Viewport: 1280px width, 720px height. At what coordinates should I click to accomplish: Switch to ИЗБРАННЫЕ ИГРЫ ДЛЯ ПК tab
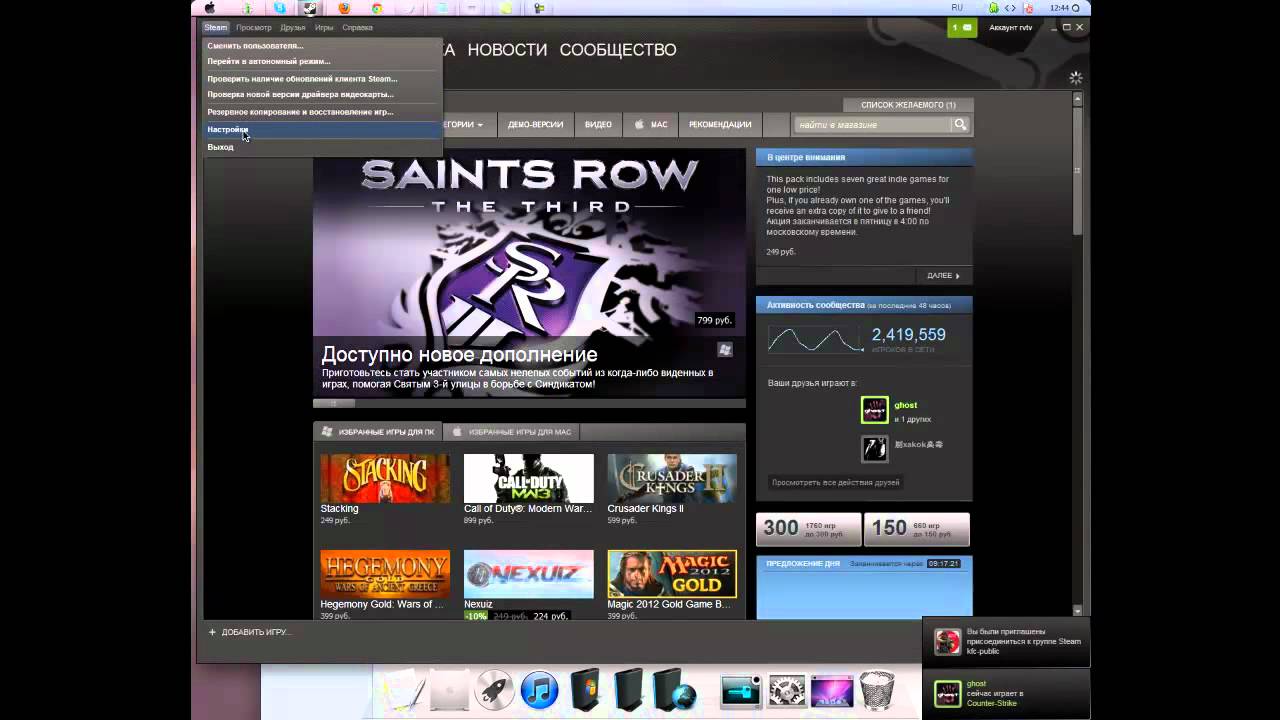click(x=377, y=432)
